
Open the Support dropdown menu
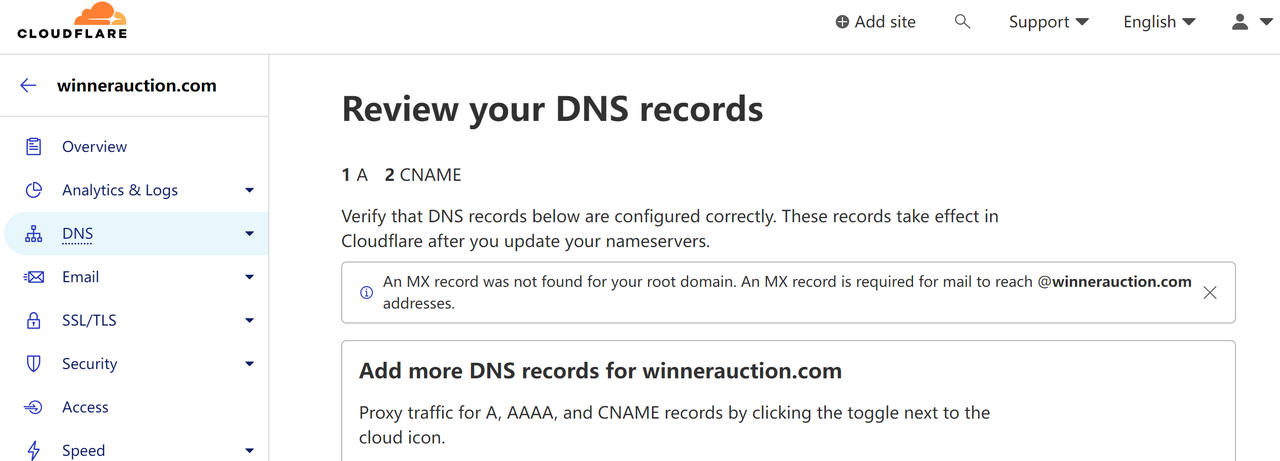(1049, 22)
